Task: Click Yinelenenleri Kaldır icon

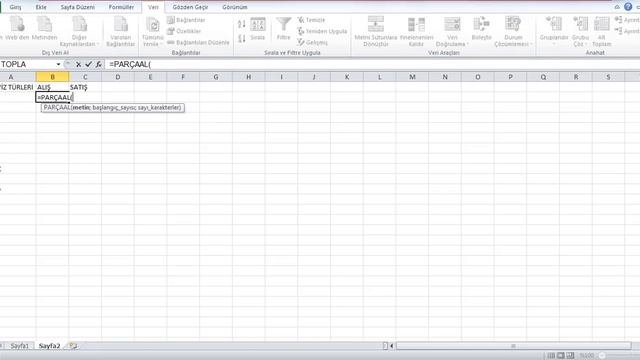Action: coord(416,31)
